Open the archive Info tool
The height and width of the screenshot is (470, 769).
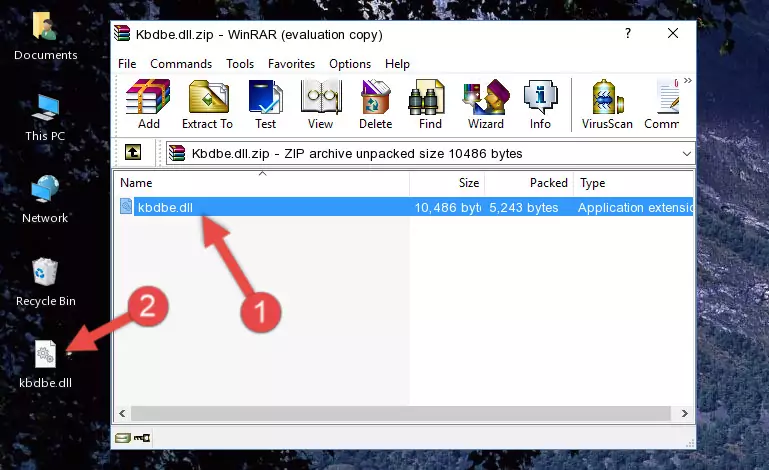point(540,104)
